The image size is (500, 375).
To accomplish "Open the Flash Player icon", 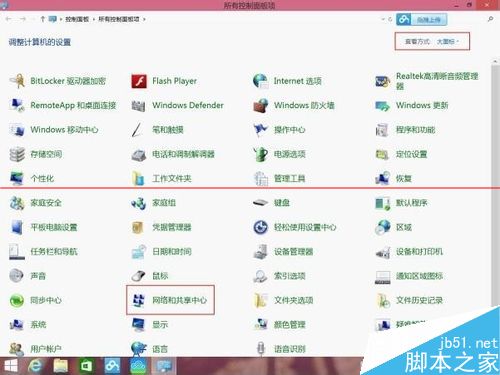I will [x=139, y=81].
